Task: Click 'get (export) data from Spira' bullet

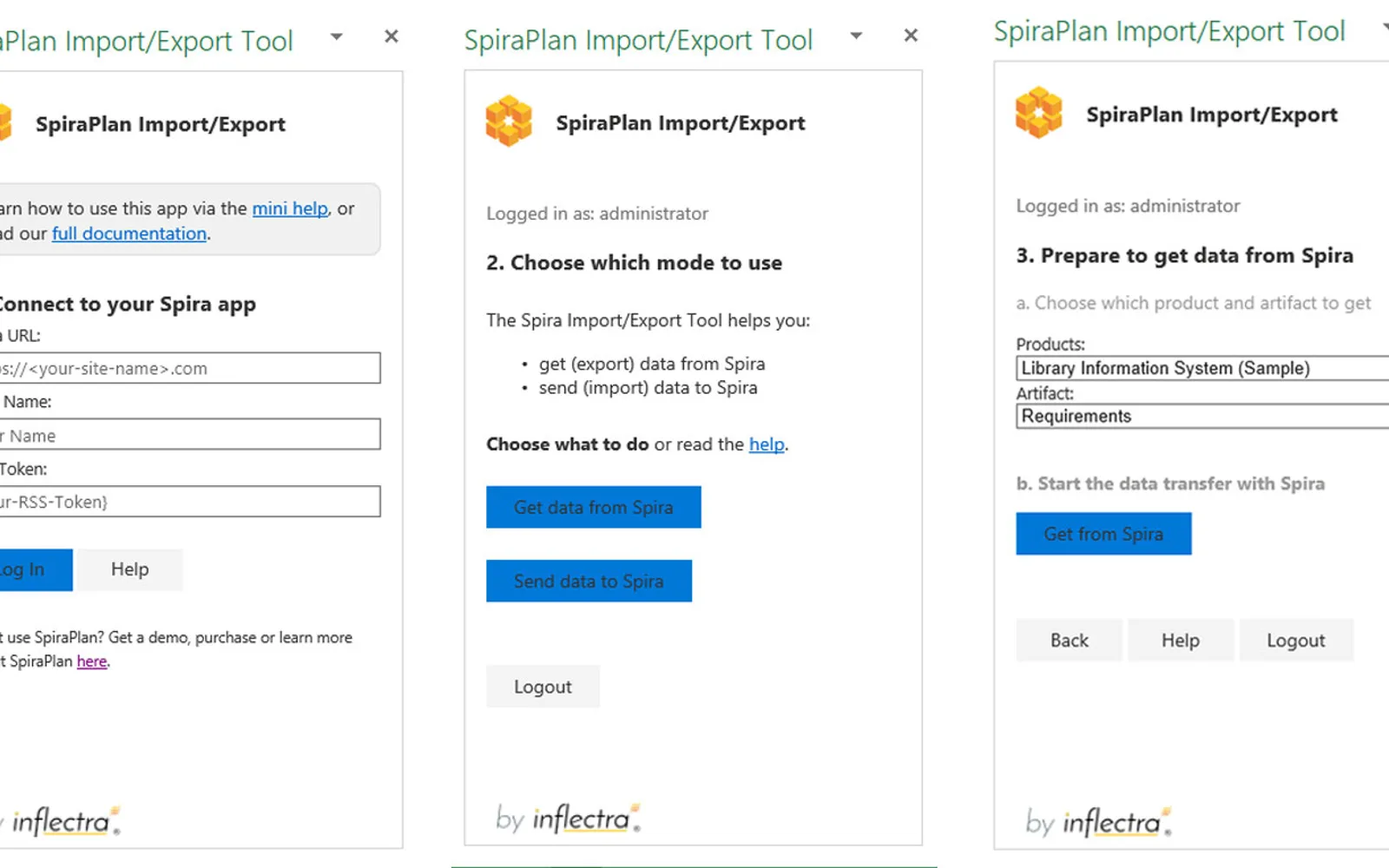Action: pyautogui.click(x=652, y=364)
